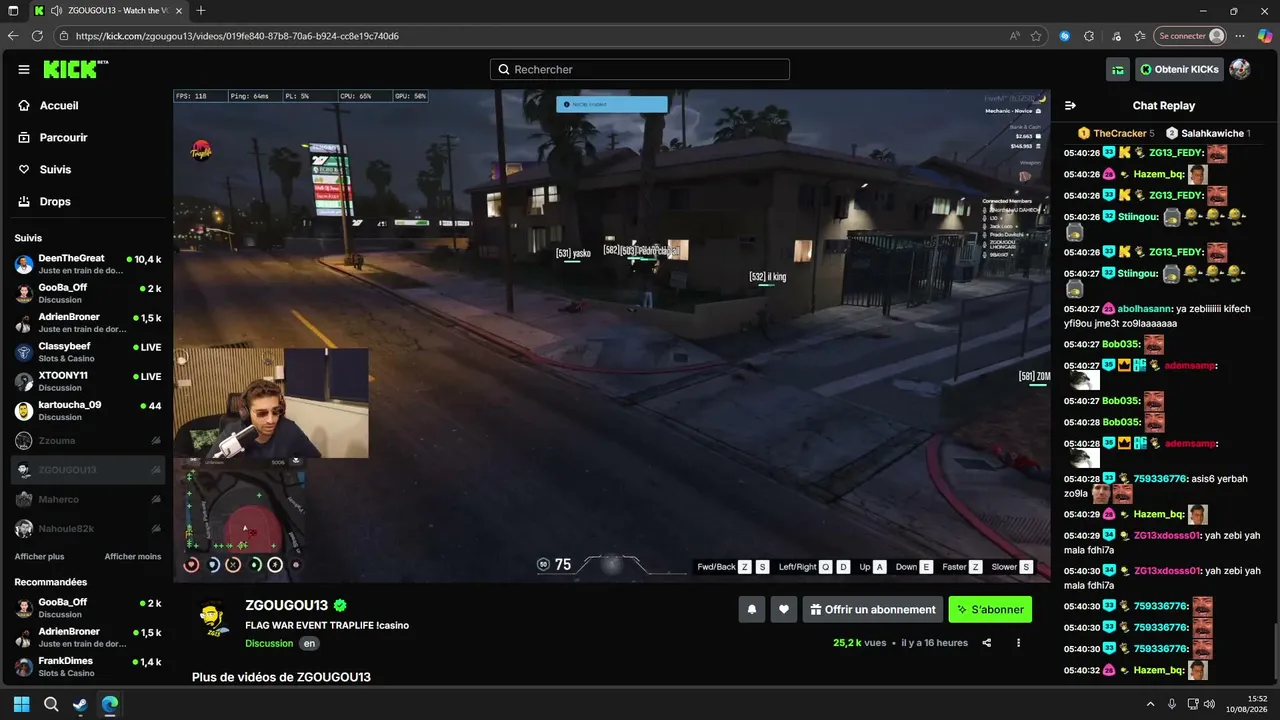Click the ZGOUGOU13 channel name heading
The image size is (1280, 720).
click(287, 606)
